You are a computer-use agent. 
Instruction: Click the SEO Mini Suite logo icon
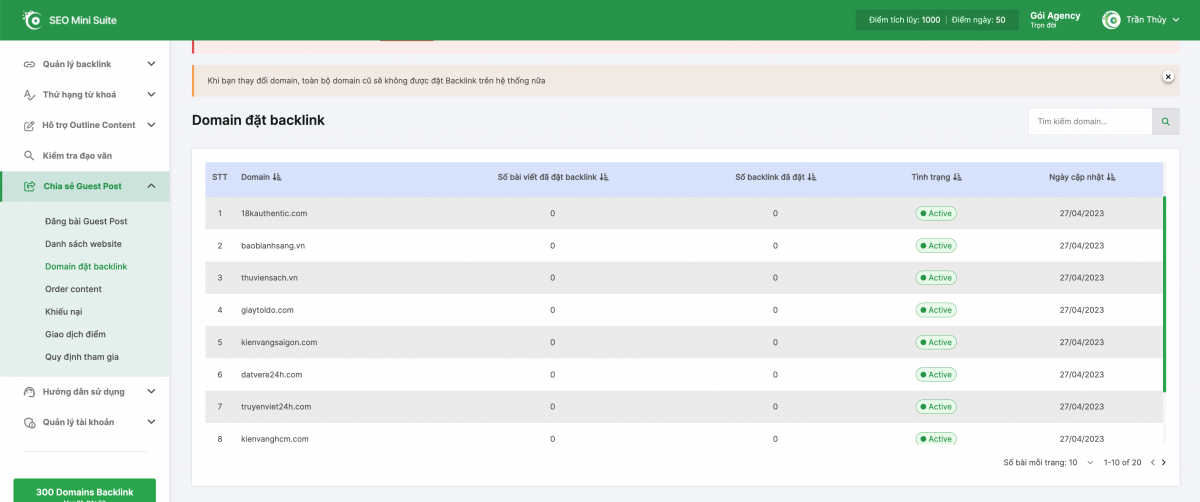[33, 20]
